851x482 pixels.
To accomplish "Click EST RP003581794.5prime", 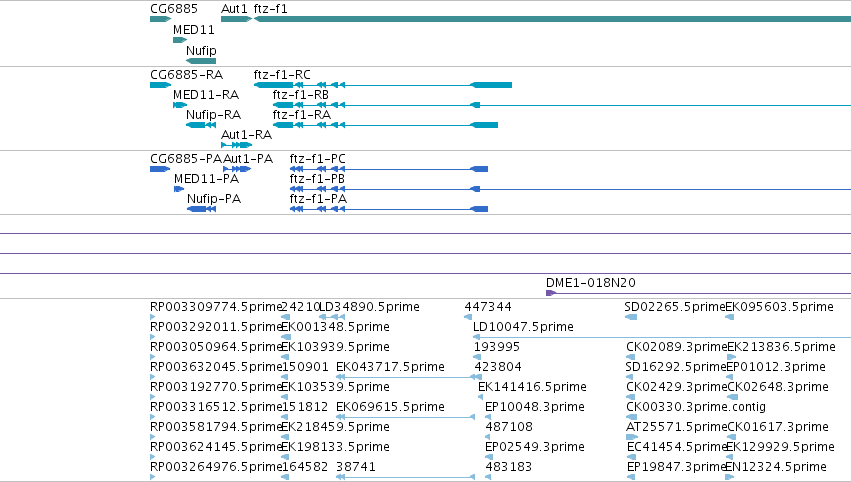I will pyautogui.click(x=216, y=427).
